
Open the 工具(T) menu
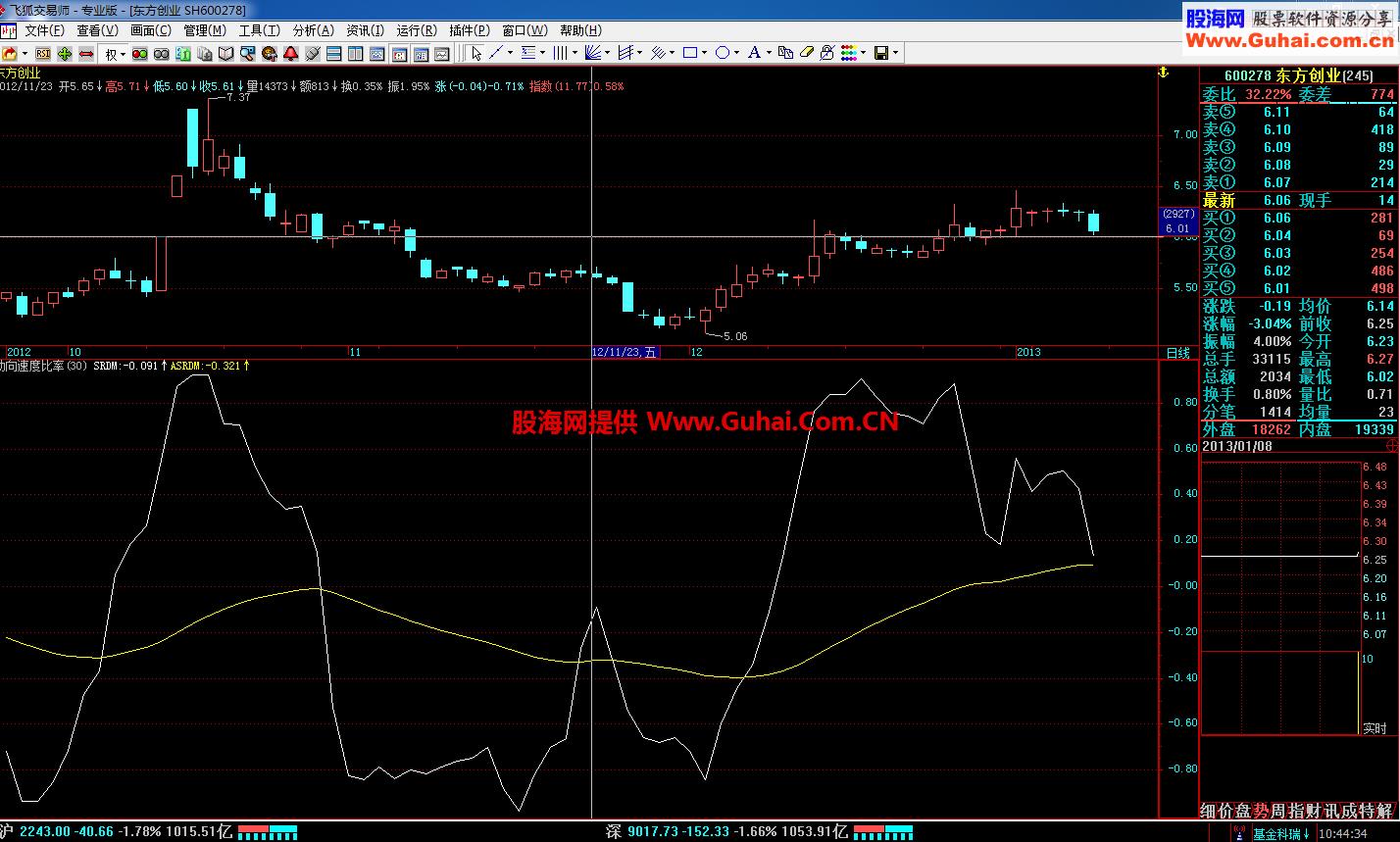point(259,31)
